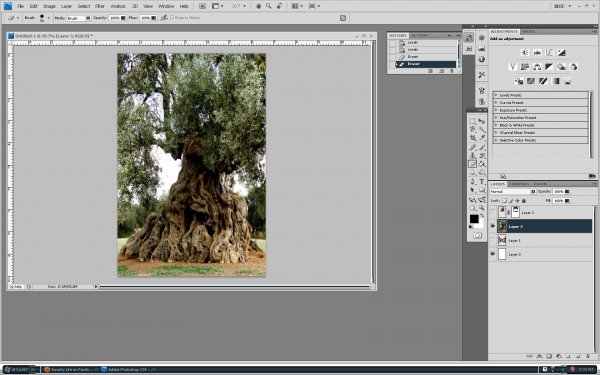This screenshot has height=375, width=600.
Task: Open the Filter menu
Action: point(99,6)
